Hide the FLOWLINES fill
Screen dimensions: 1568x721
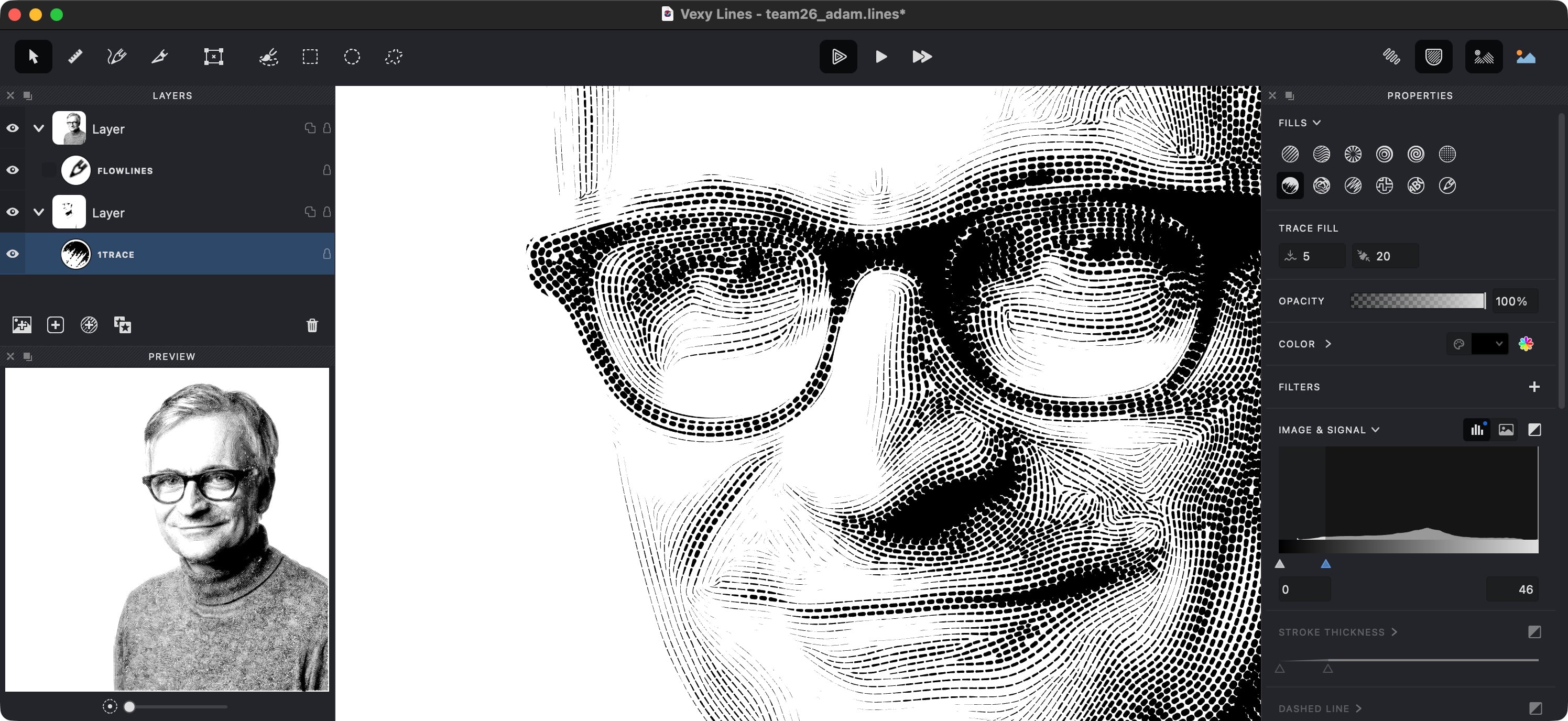[12, 170]
